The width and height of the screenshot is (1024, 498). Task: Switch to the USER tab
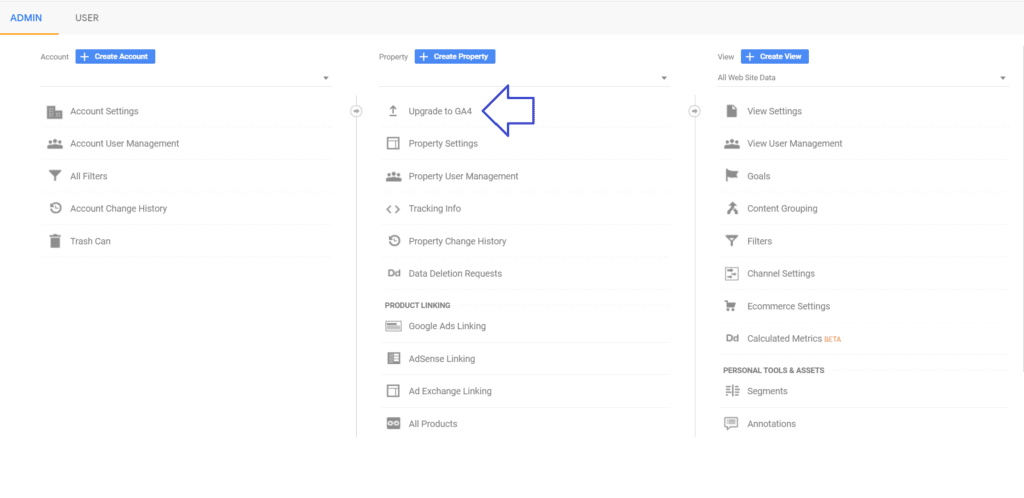[87, 18]
